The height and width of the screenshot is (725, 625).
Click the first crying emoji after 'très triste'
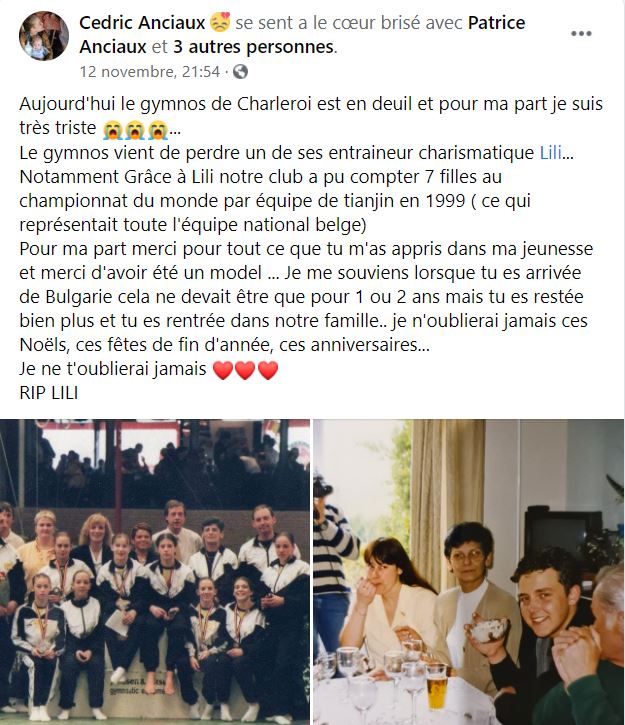[113, 129]
